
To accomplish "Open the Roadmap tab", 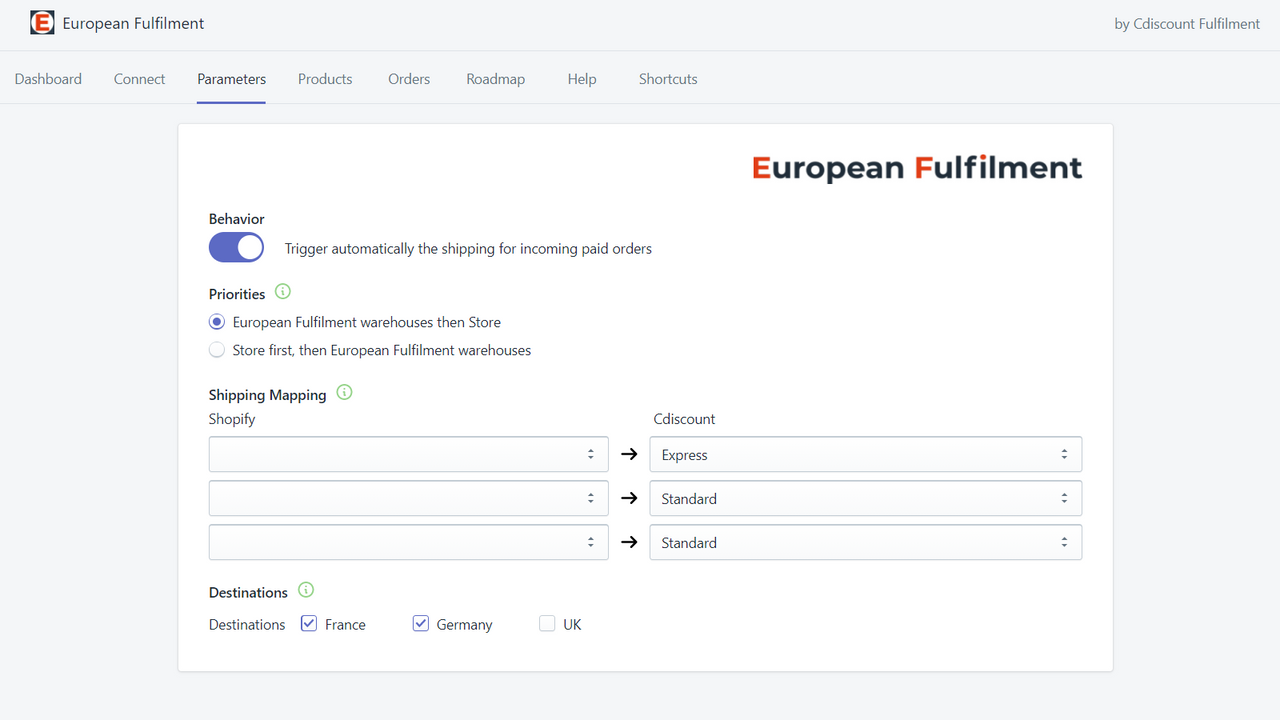I will pos(495,79).
